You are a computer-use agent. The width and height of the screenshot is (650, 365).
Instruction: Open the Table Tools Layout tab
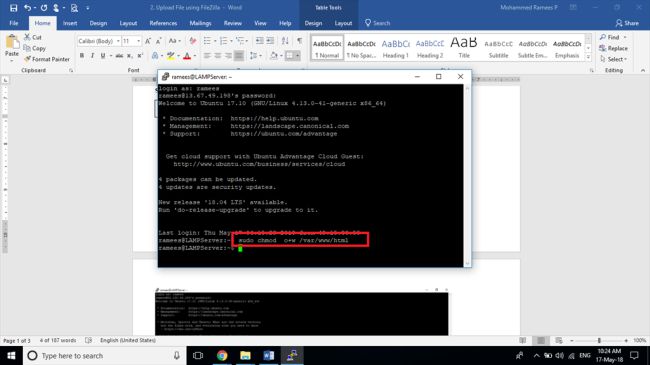pyautogui.click(x=343, y=23)
